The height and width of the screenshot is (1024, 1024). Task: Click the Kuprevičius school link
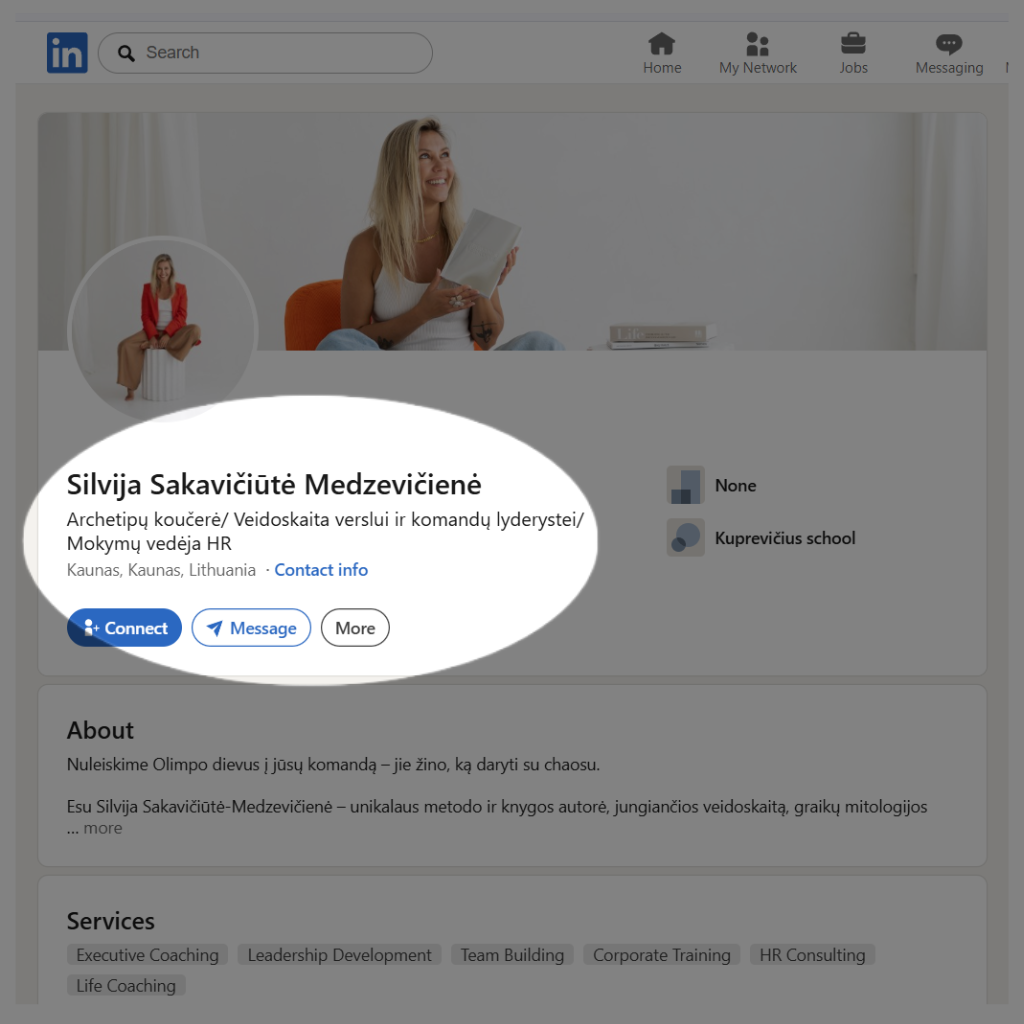[x=785, y=538]
